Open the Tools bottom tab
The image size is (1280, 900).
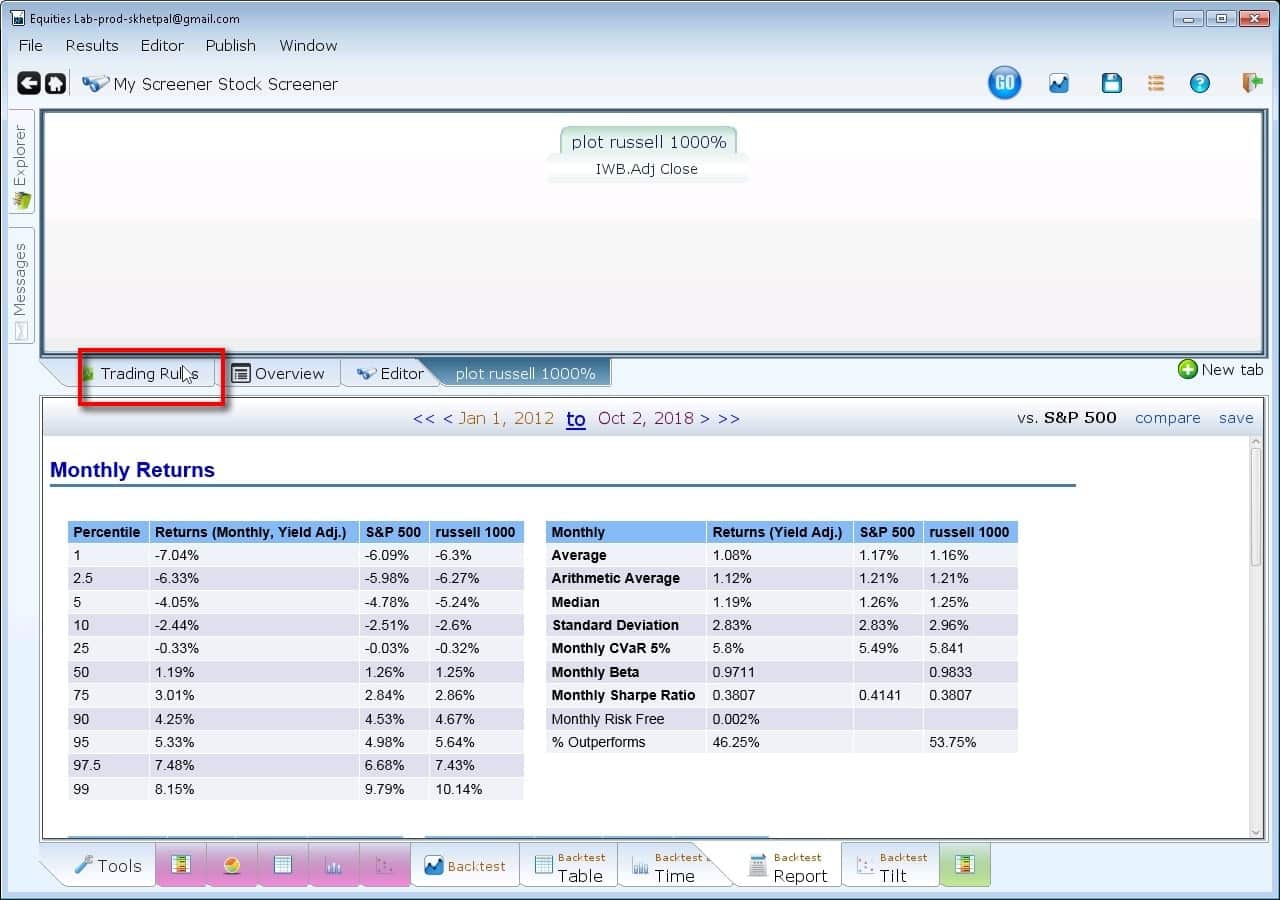pos(108,866)
